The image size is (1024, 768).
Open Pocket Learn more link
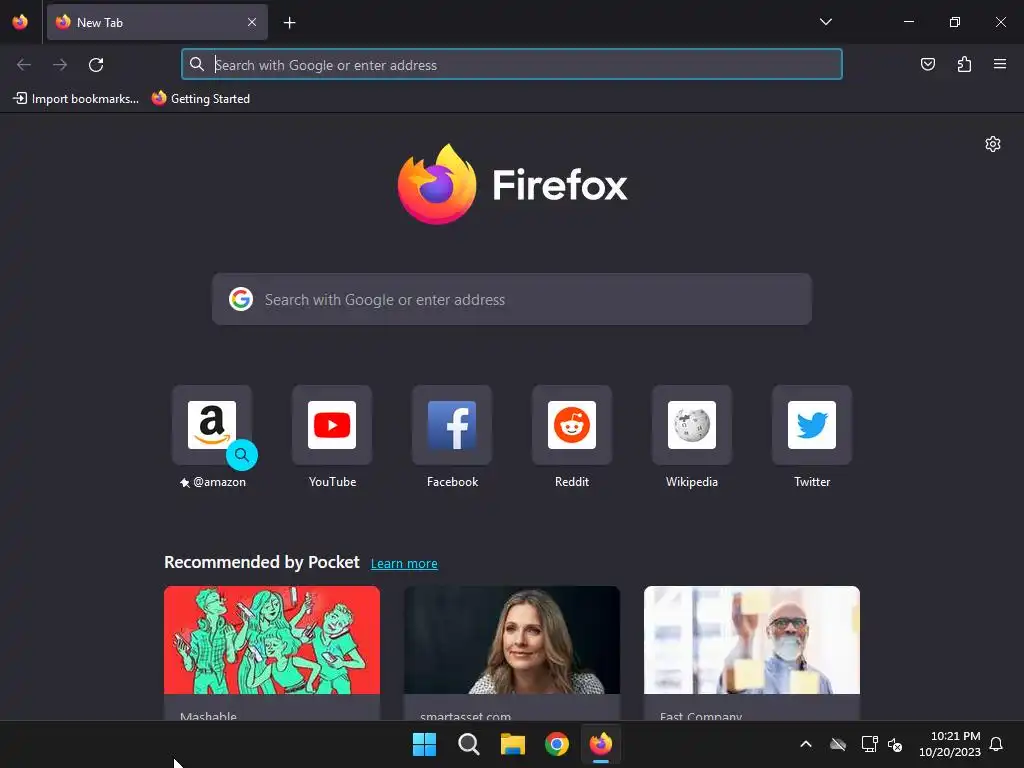coord(404,564)
